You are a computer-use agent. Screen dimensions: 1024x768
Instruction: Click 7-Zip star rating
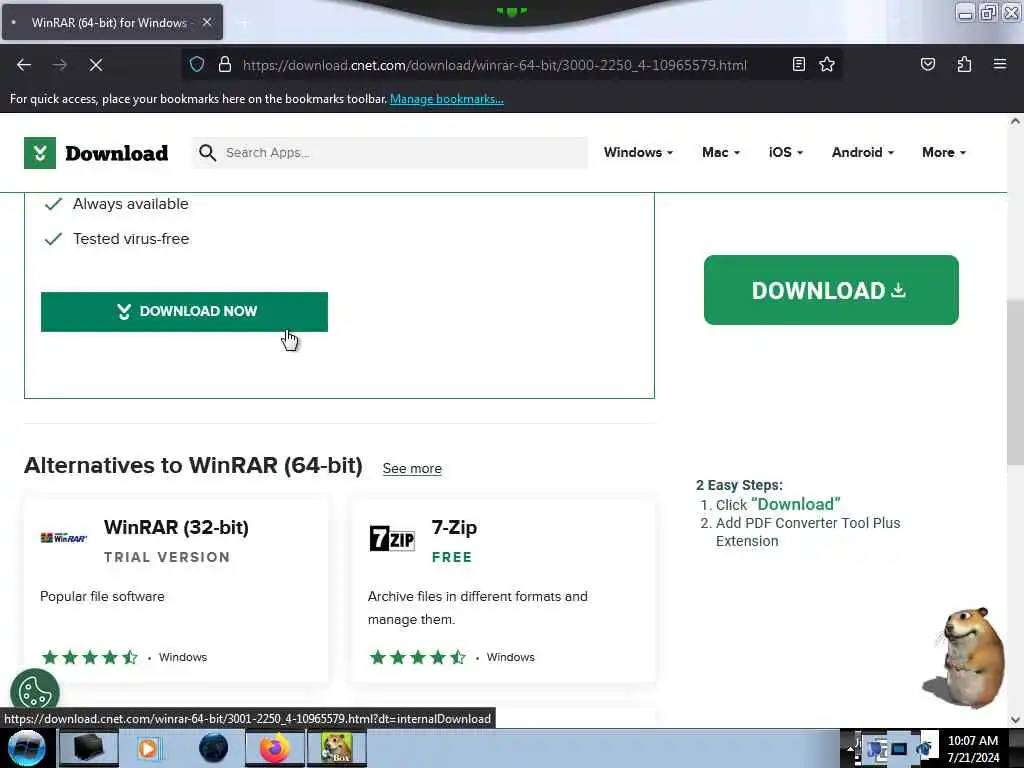click(x=417, y=657)
